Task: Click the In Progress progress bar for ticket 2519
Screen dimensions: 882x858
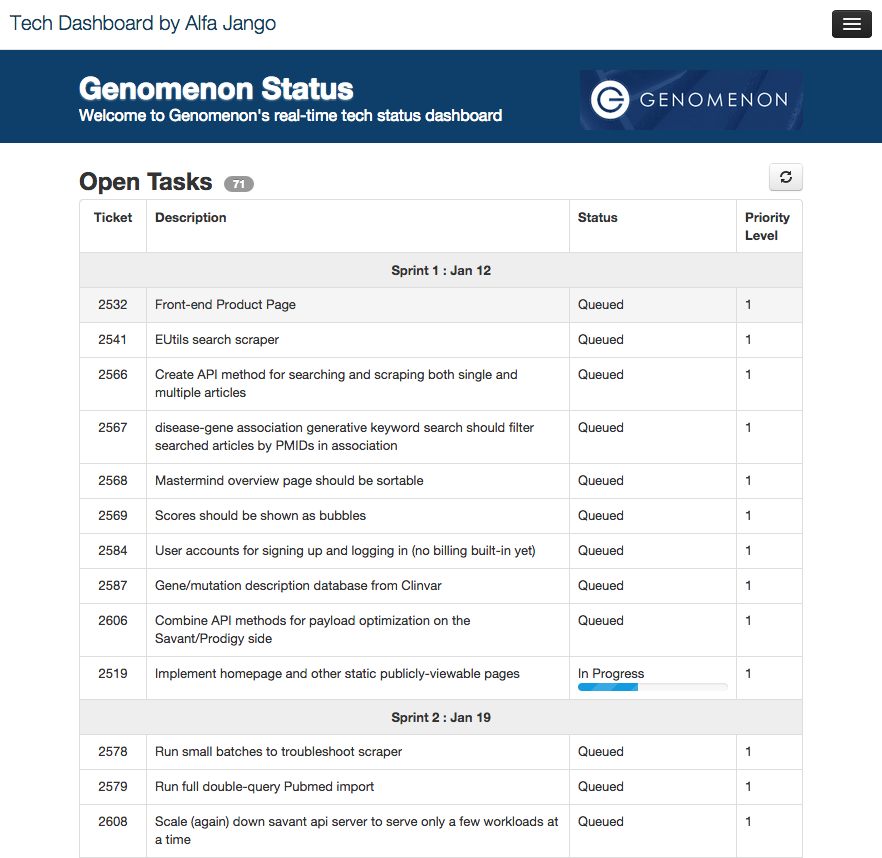Action: pos(652,687)
